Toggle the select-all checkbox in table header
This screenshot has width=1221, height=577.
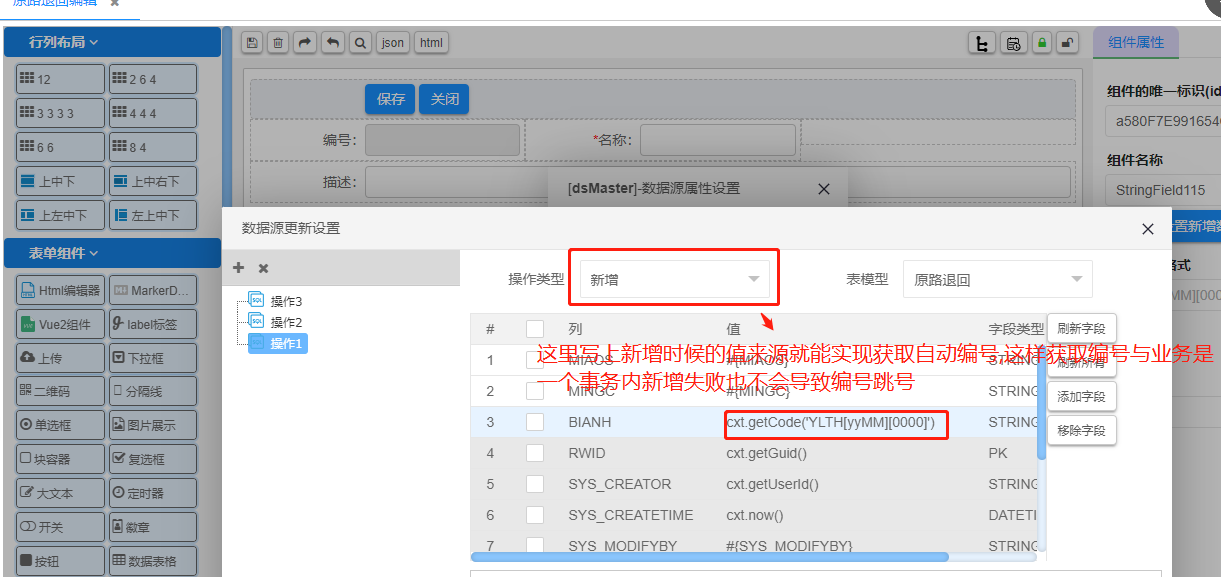point(535,329)
